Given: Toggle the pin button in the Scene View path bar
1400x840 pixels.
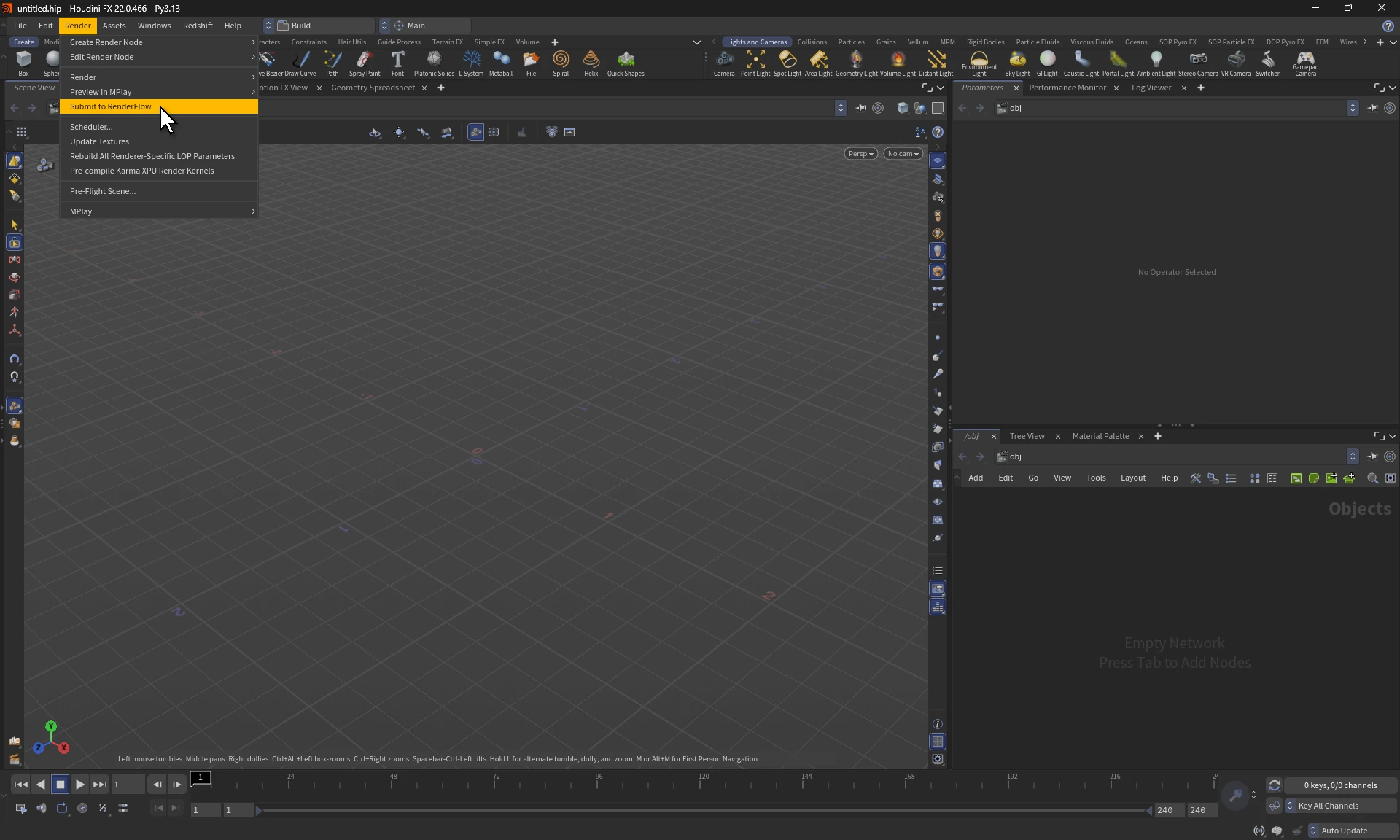Looking at the screenshot, I should (x=860, y=108).
